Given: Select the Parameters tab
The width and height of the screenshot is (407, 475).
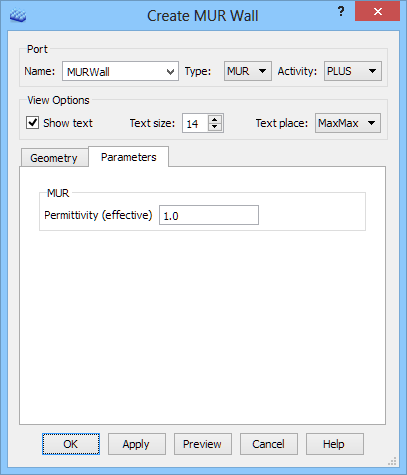Looking at the screenshot, I should point(129,157).
